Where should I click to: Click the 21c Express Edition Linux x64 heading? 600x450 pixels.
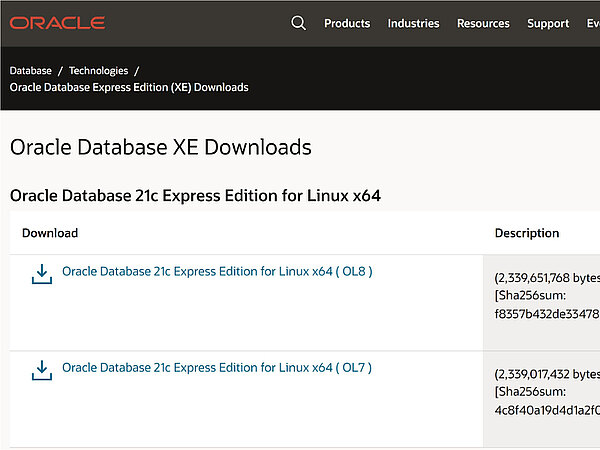[195, 195]
